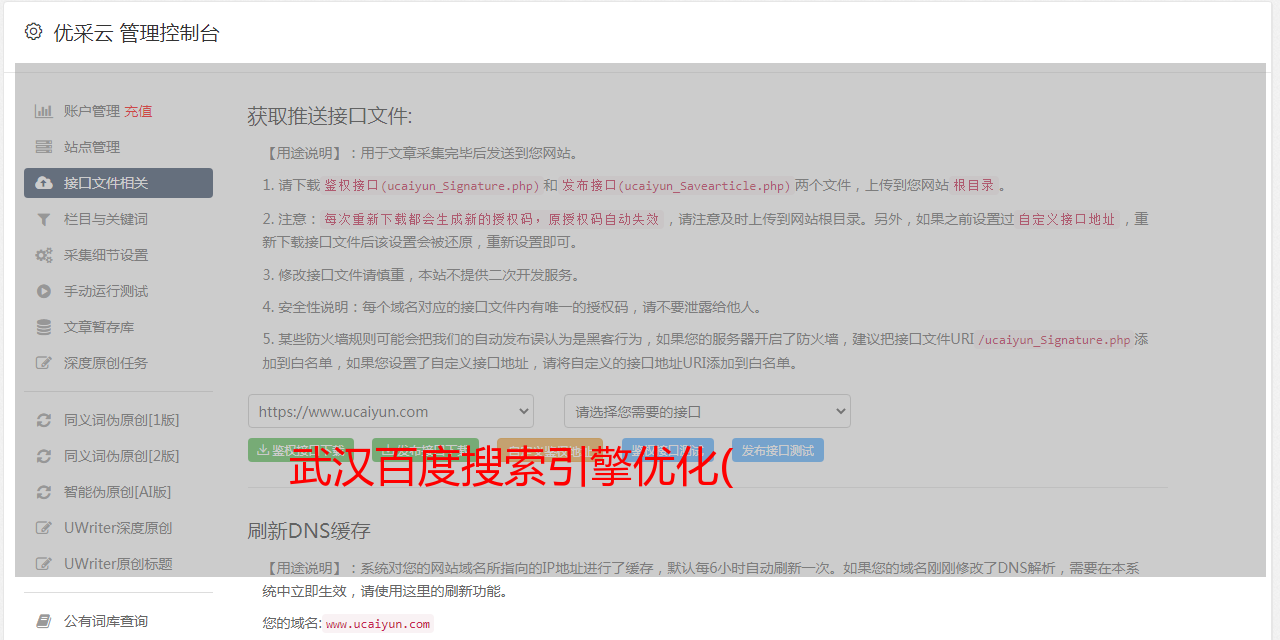The width and height of the screenshot is (1280, 640).
Task: Click the red 充值 recharge link
Action: pyautogui.click(x=138, y=111)
